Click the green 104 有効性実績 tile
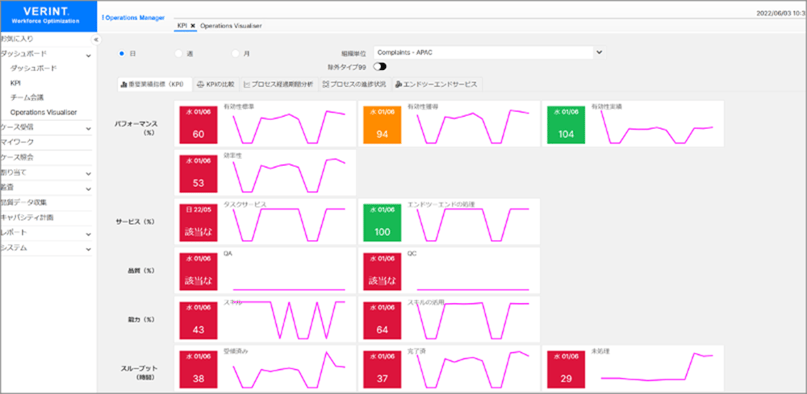 click(x=566, y=124)
